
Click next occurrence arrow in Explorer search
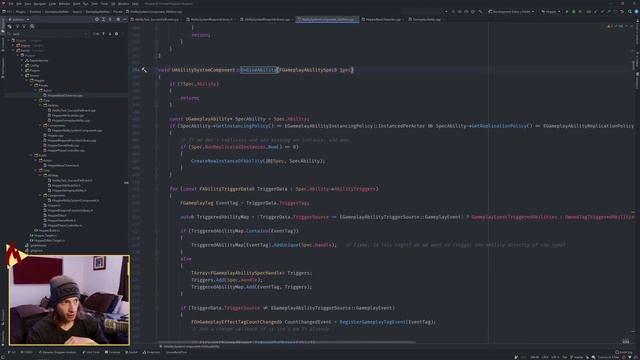click(x=110, y=34)
